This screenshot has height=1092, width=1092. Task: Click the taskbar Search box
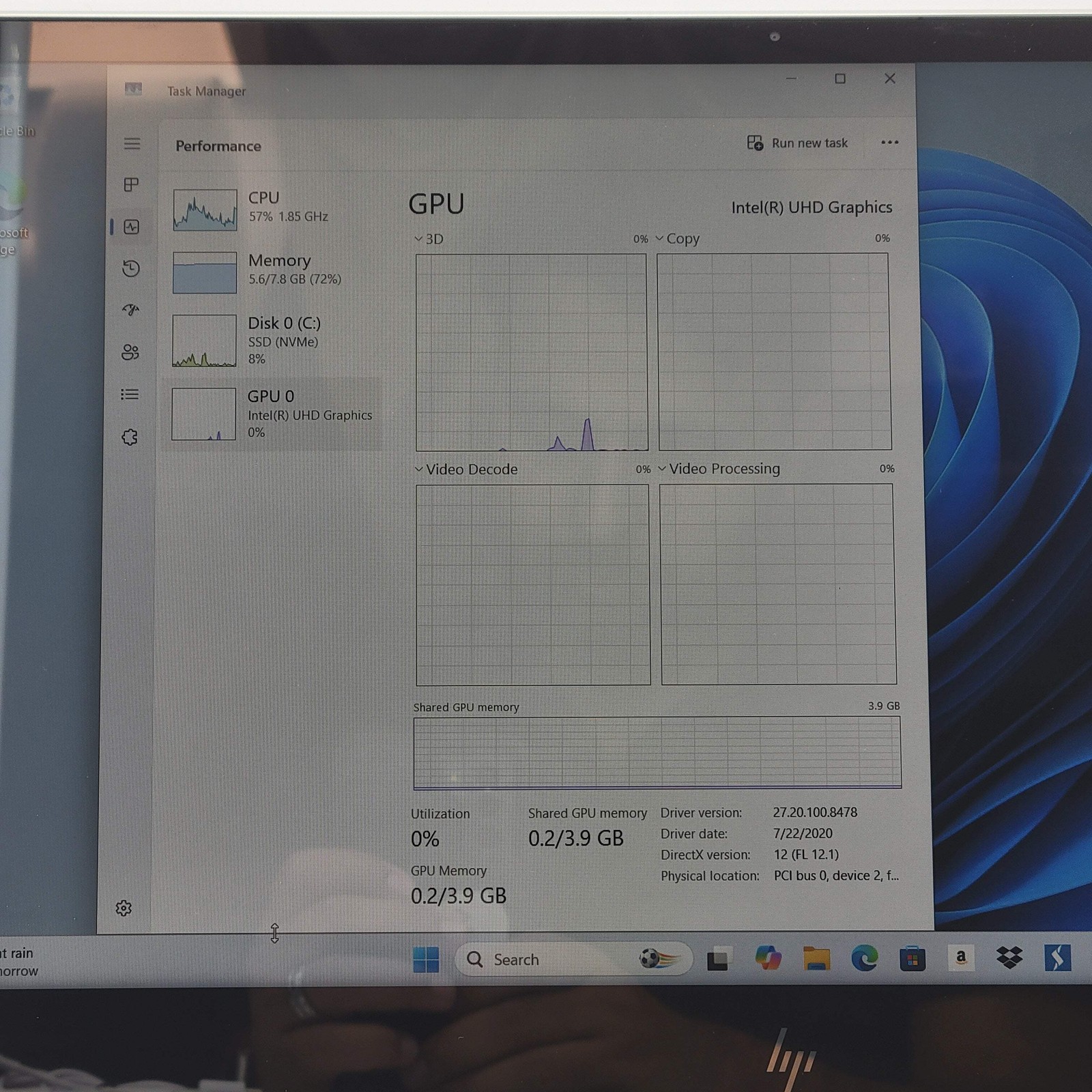pyautogui.click(x=573, y=960)
